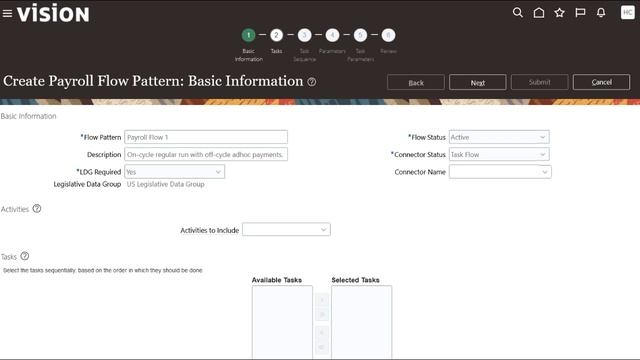Viewport: 640px width, 360px height.
Task: Open help icon beside page title
Action: coord(312,82)
